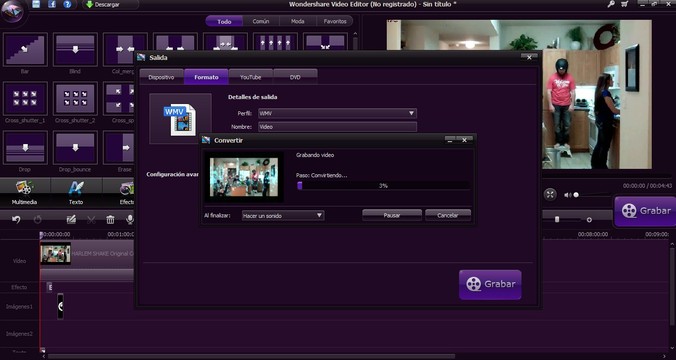
Task: Open the Perfil WMV dropdown
Action: [337, 113]
